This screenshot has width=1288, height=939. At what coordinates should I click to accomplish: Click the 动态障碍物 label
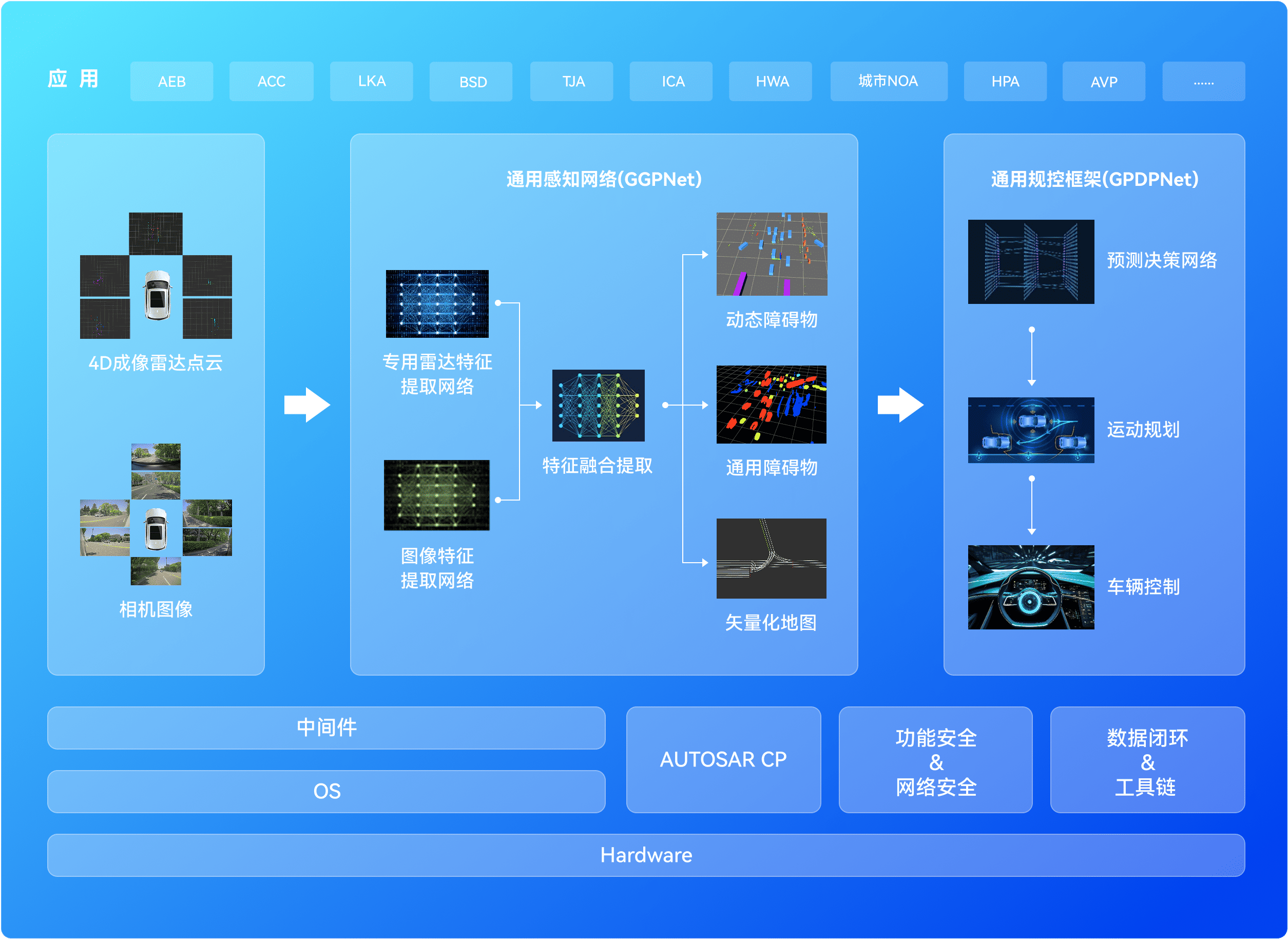pos(772,319)
